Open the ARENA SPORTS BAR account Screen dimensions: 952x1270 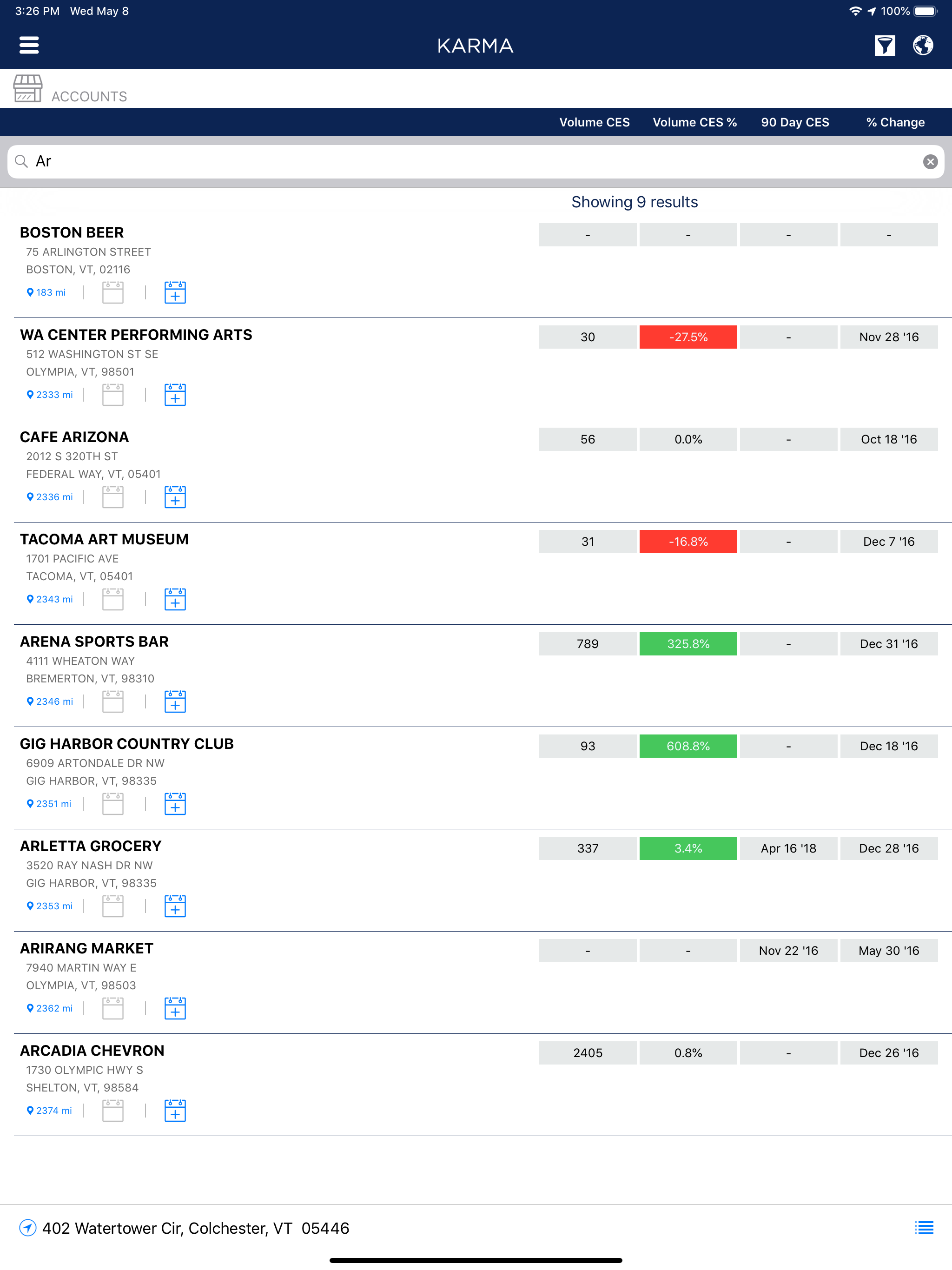click(94, 642)
